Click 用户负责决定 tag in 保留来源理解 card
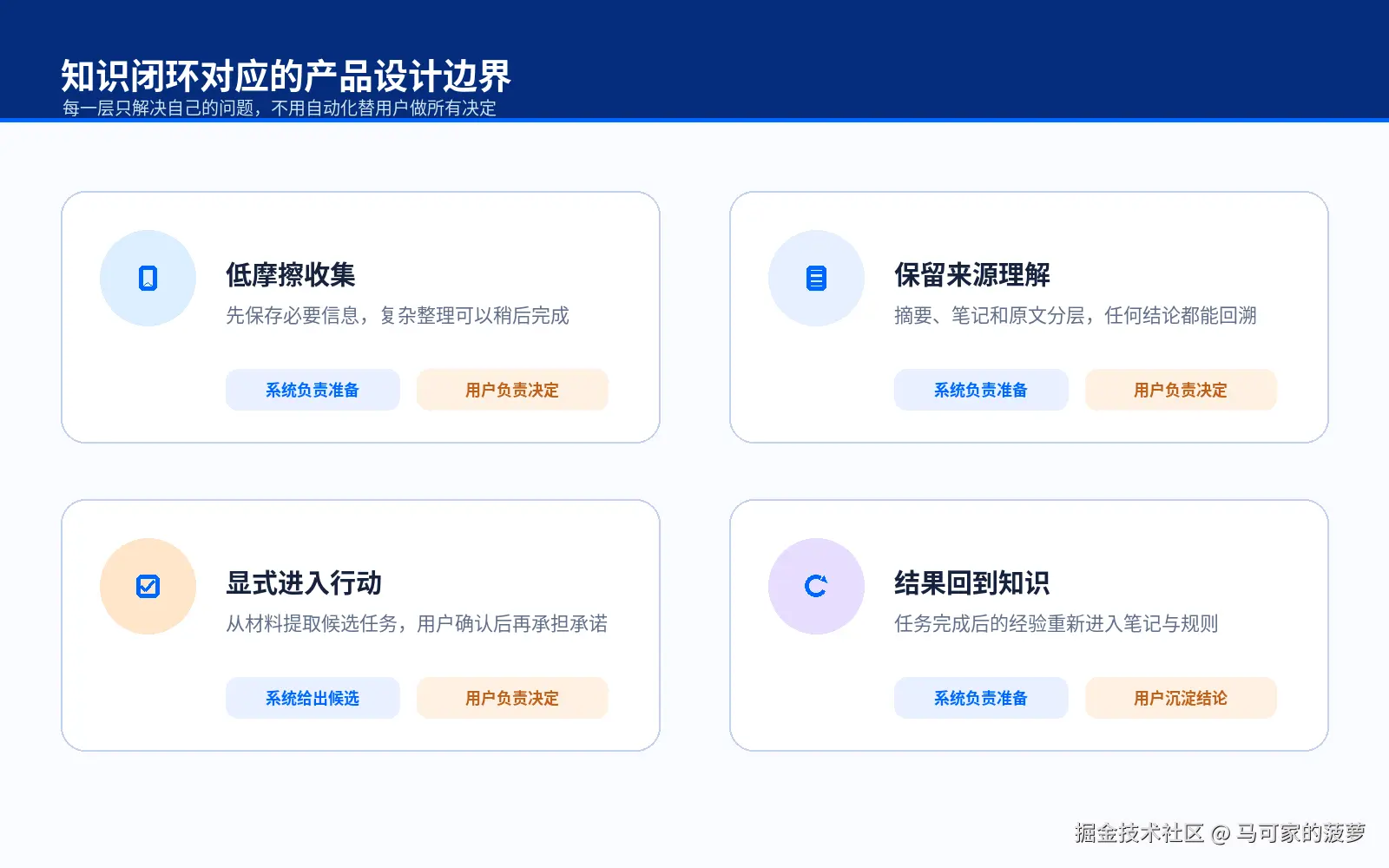Viewport: 1389px width, 868px height. pyautogui.click(x=1181, y=390)
